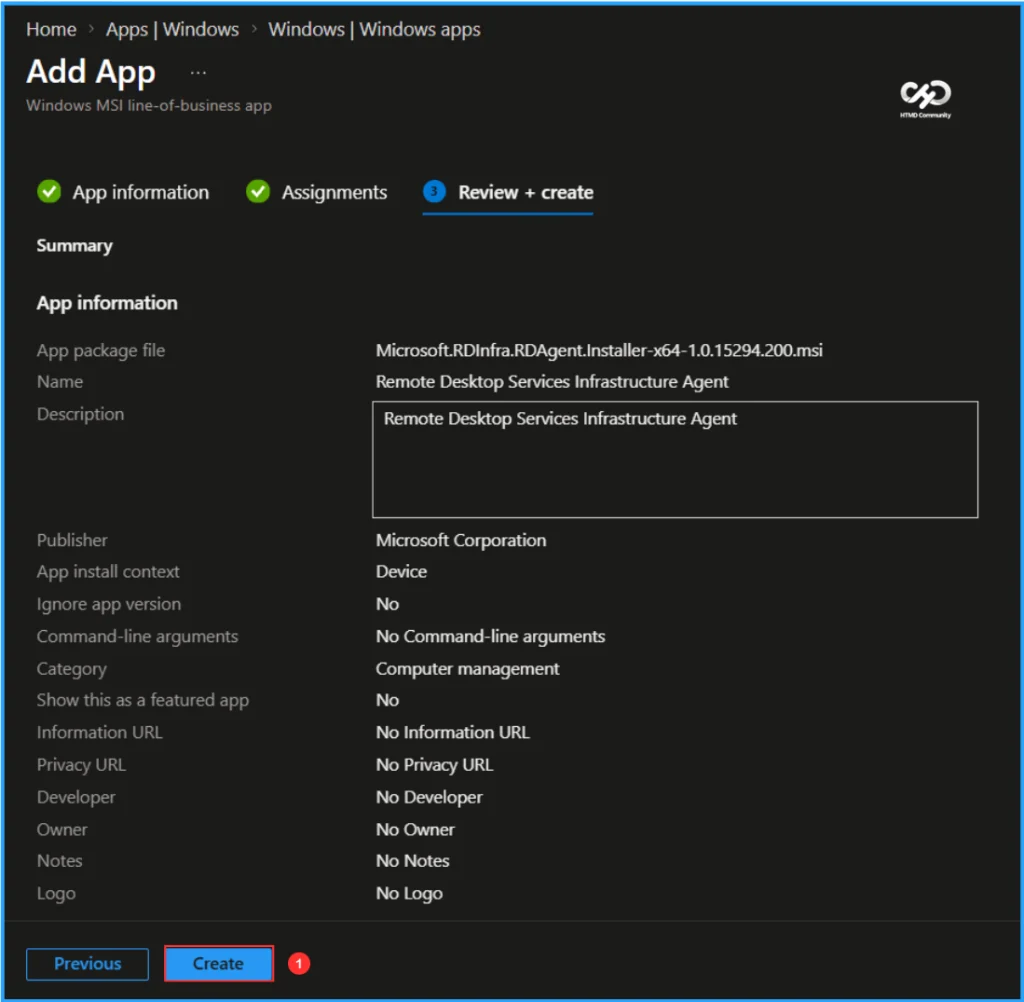The image size is (1024, 1002).
Task: Click the Create button
Action: pyautogui.click(x=218, y=963)
